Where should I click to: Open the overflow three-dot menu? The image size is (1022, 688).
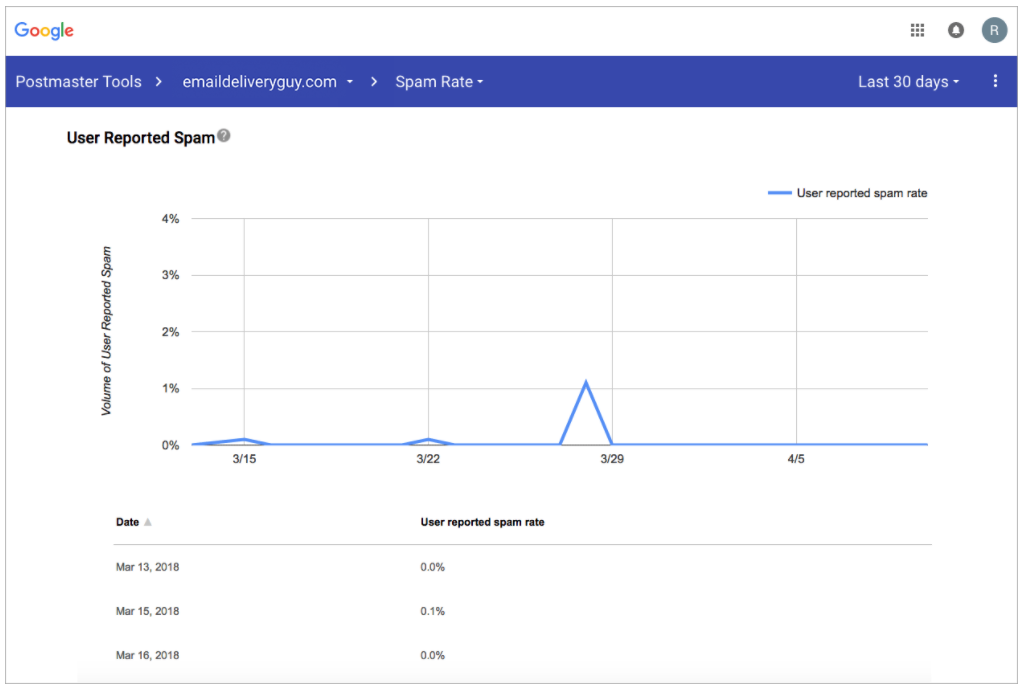click(995, 81)
